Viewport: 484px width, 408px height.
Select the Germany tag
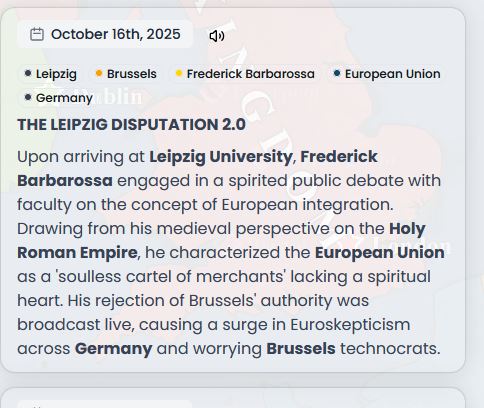59,98
